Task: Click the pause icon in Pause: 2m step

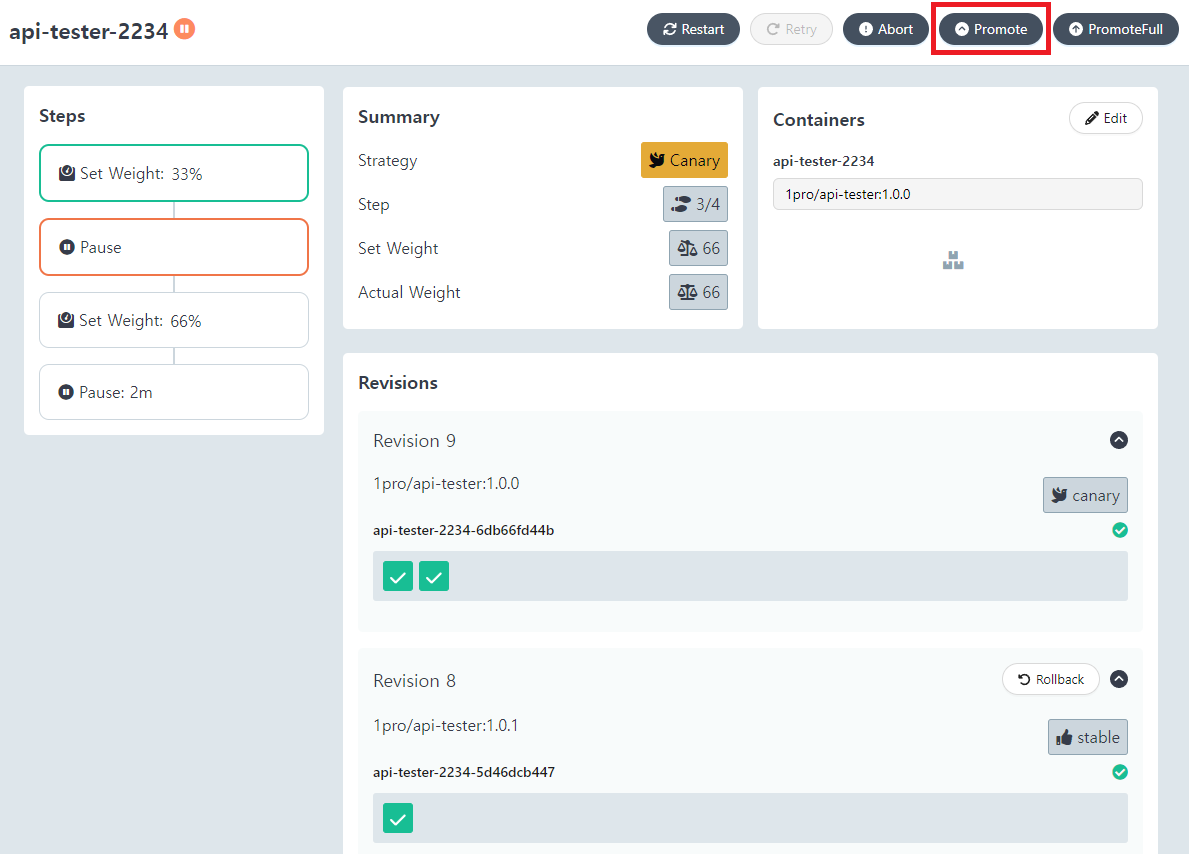Action: pyautogui.click(x=66, y=392)
